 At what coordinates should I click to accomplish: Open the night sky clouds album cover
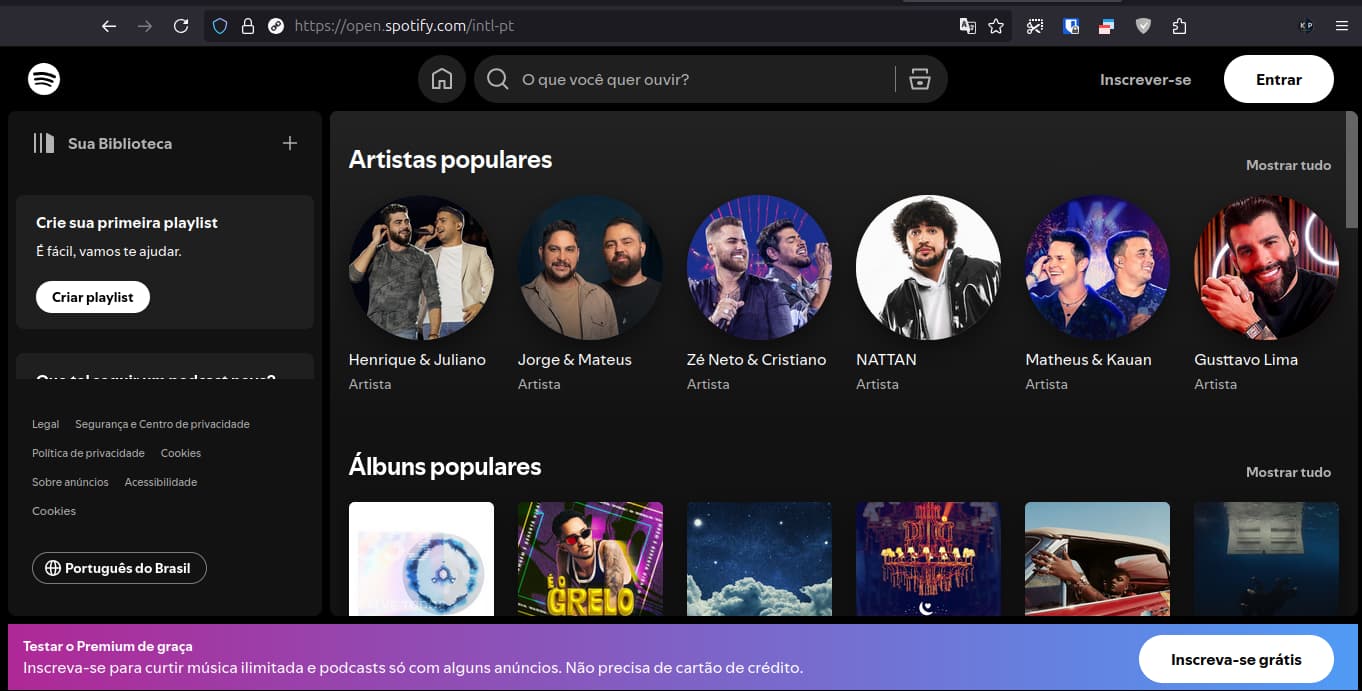tap(759, 558)
